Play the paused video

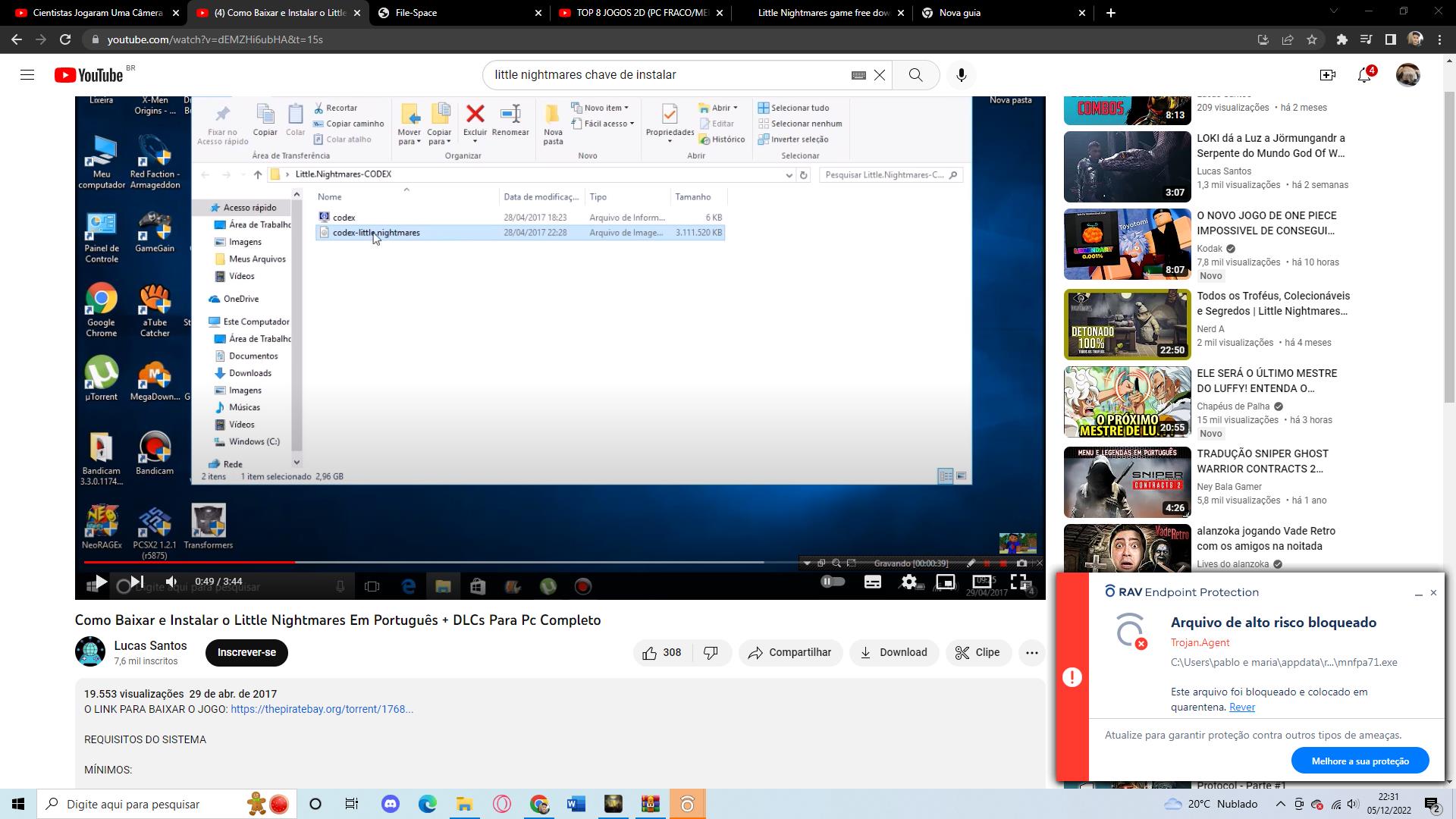click(99, 582)
